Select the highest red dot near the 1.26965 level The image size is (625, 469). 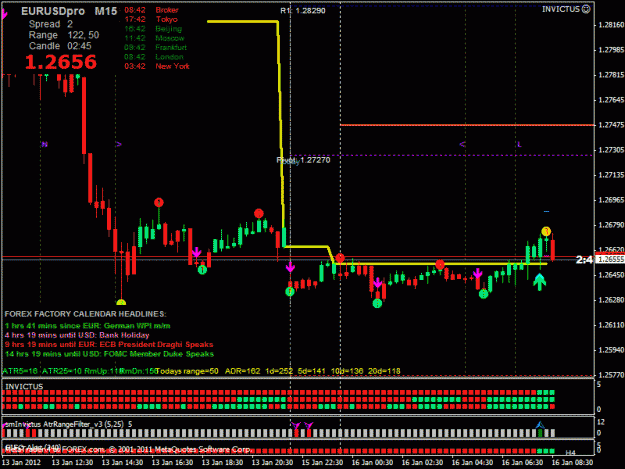coord(159,202)
